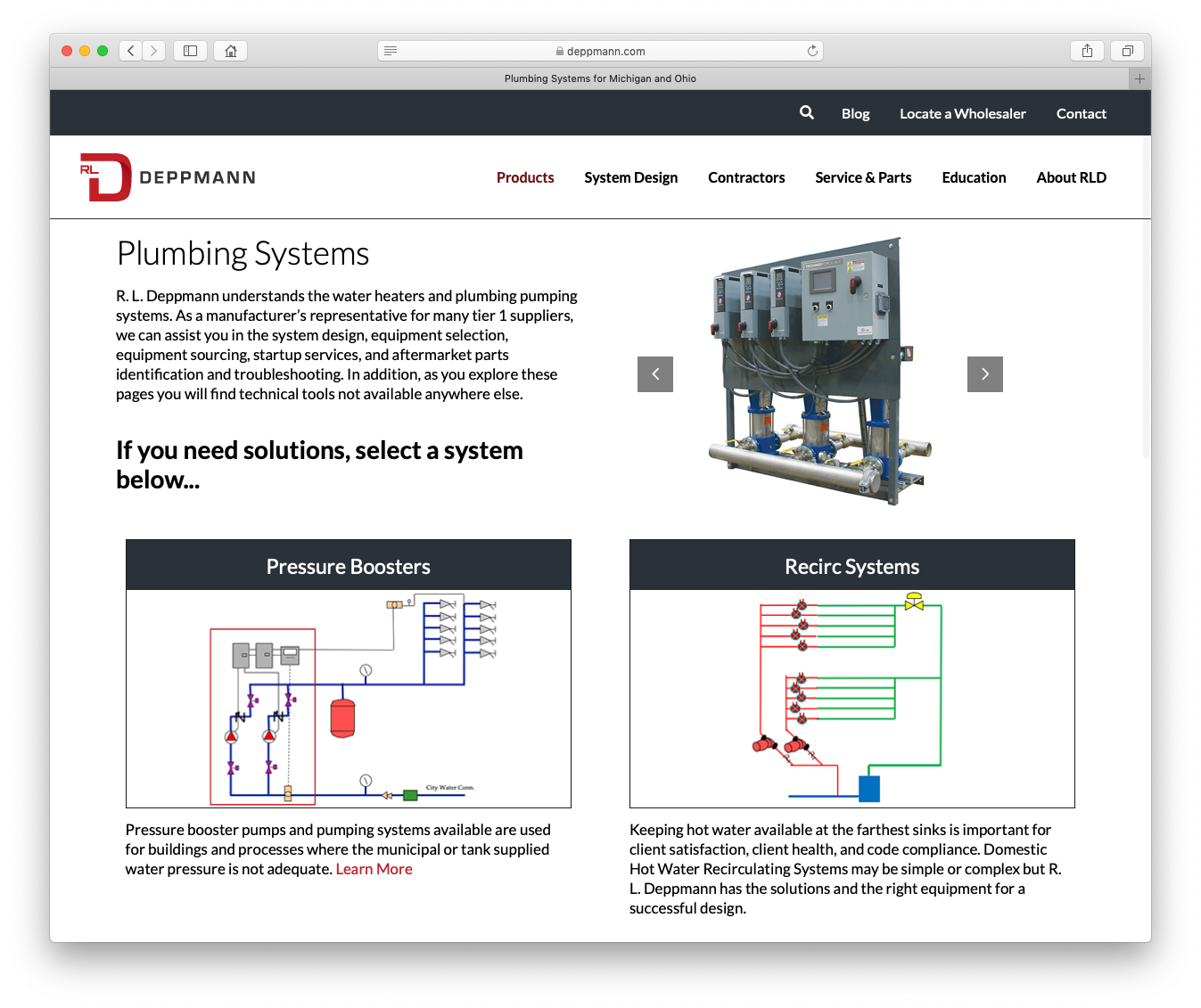
Task: Click the Plumbing Systems page heading
Action: 243,254
